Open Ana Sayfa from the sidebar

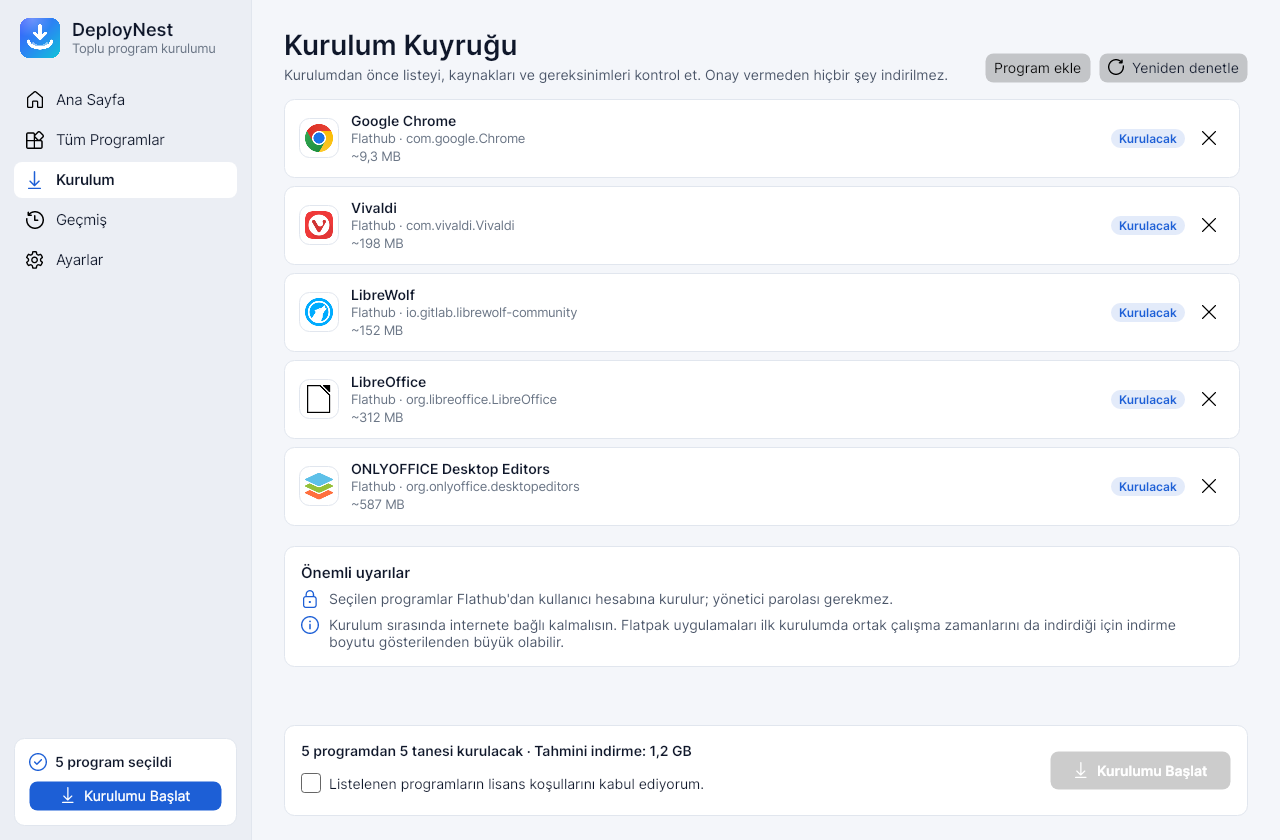pyautogui.click(x=125, y=100)
